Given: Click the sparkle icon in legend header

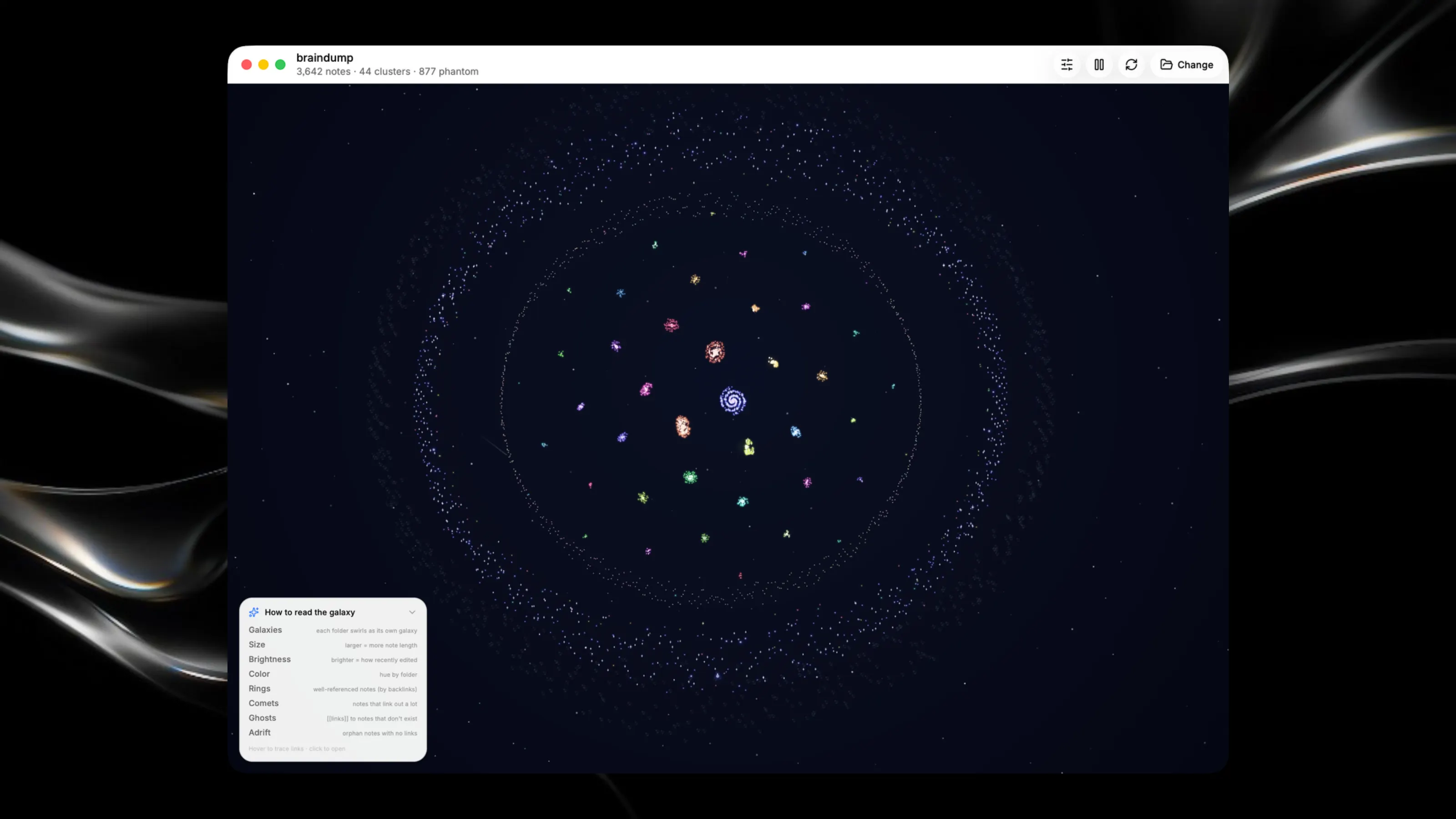Looking at the screenshot, I should tap(254, 612).
